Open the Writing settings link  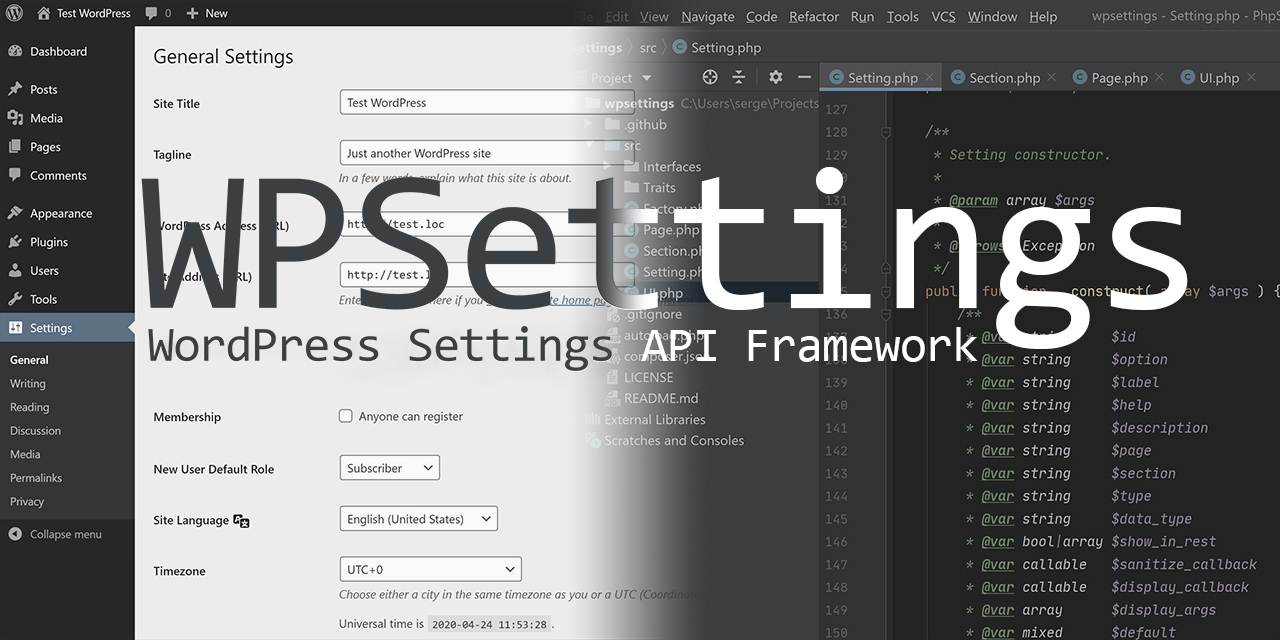pyautogui.click(x=27, y=383)
